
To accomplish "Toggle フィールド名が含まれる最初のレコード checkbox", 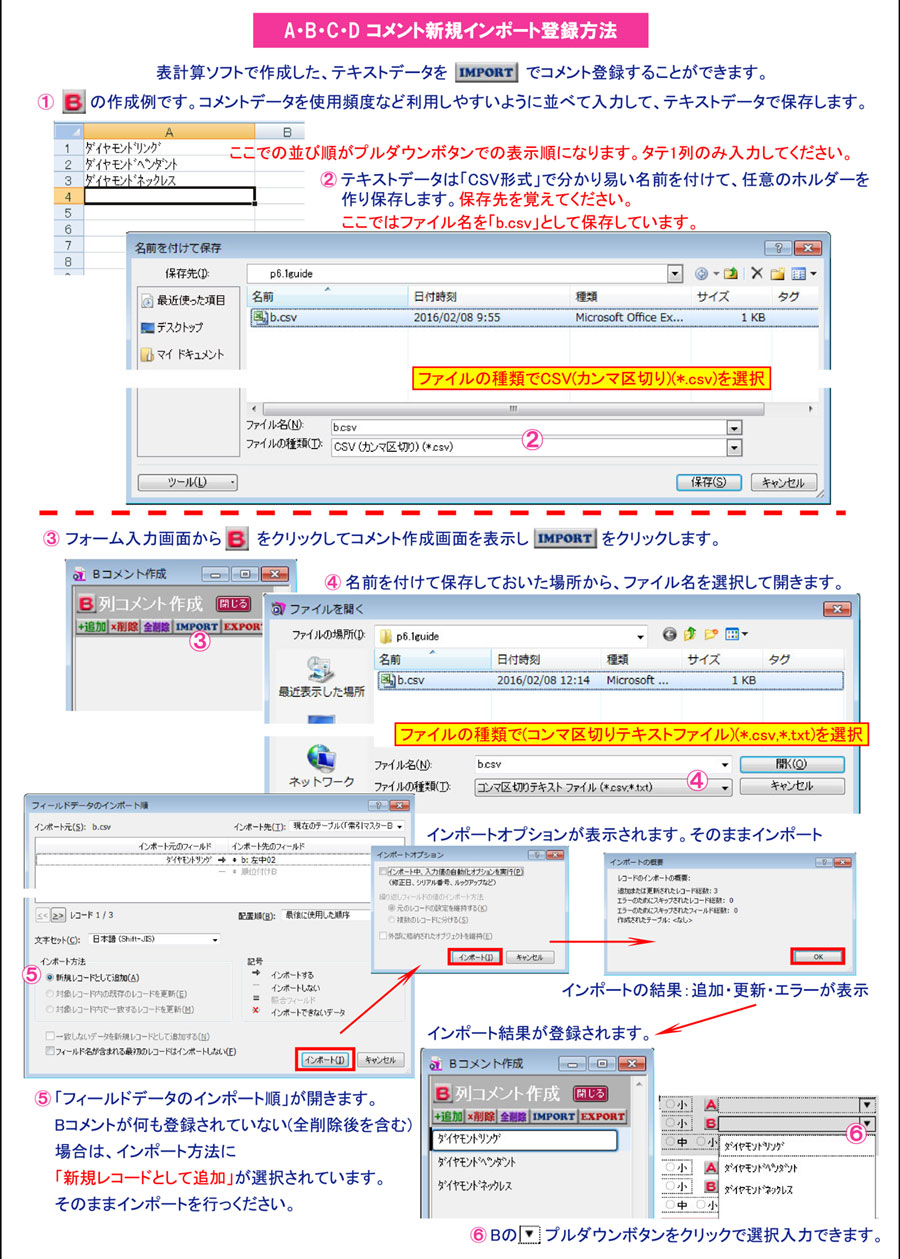I will point(50,1051).
